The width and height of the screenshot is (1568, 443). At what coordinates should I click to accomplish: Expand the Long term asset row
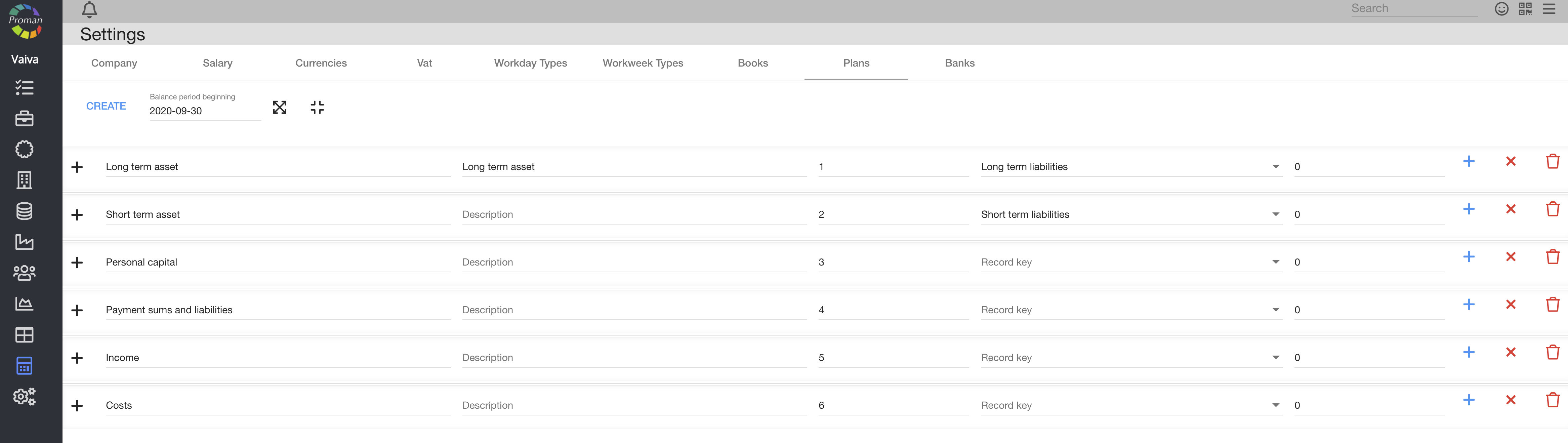point(77,167)
